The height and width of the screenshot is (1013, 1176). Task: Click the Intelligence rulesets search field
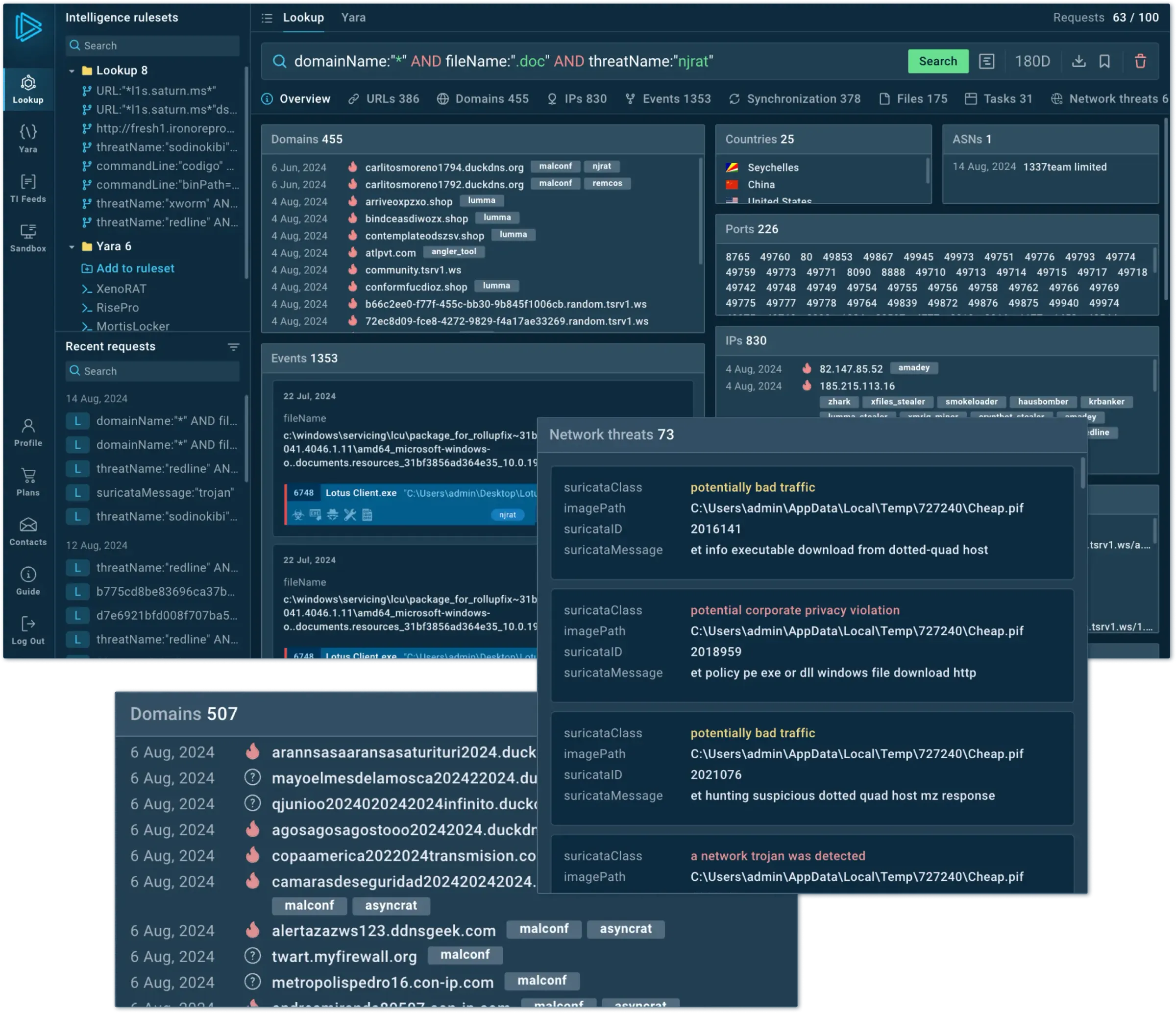[x=153, y=46]
